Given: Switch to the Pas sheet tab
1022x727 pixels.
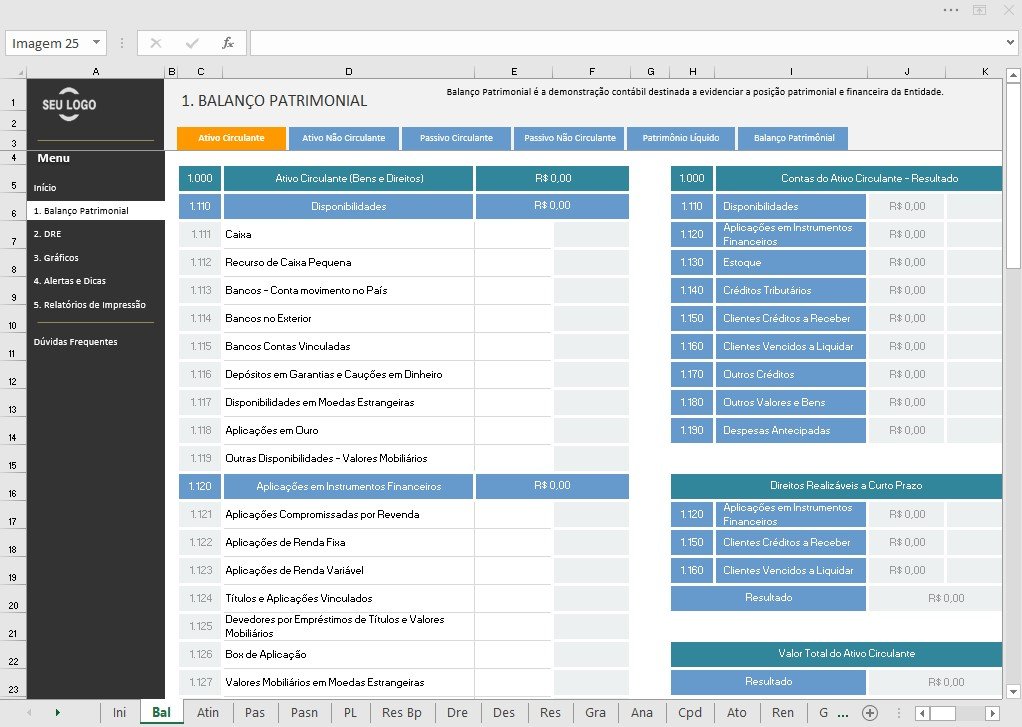Looking at the screenshot, I should (255, 713).
